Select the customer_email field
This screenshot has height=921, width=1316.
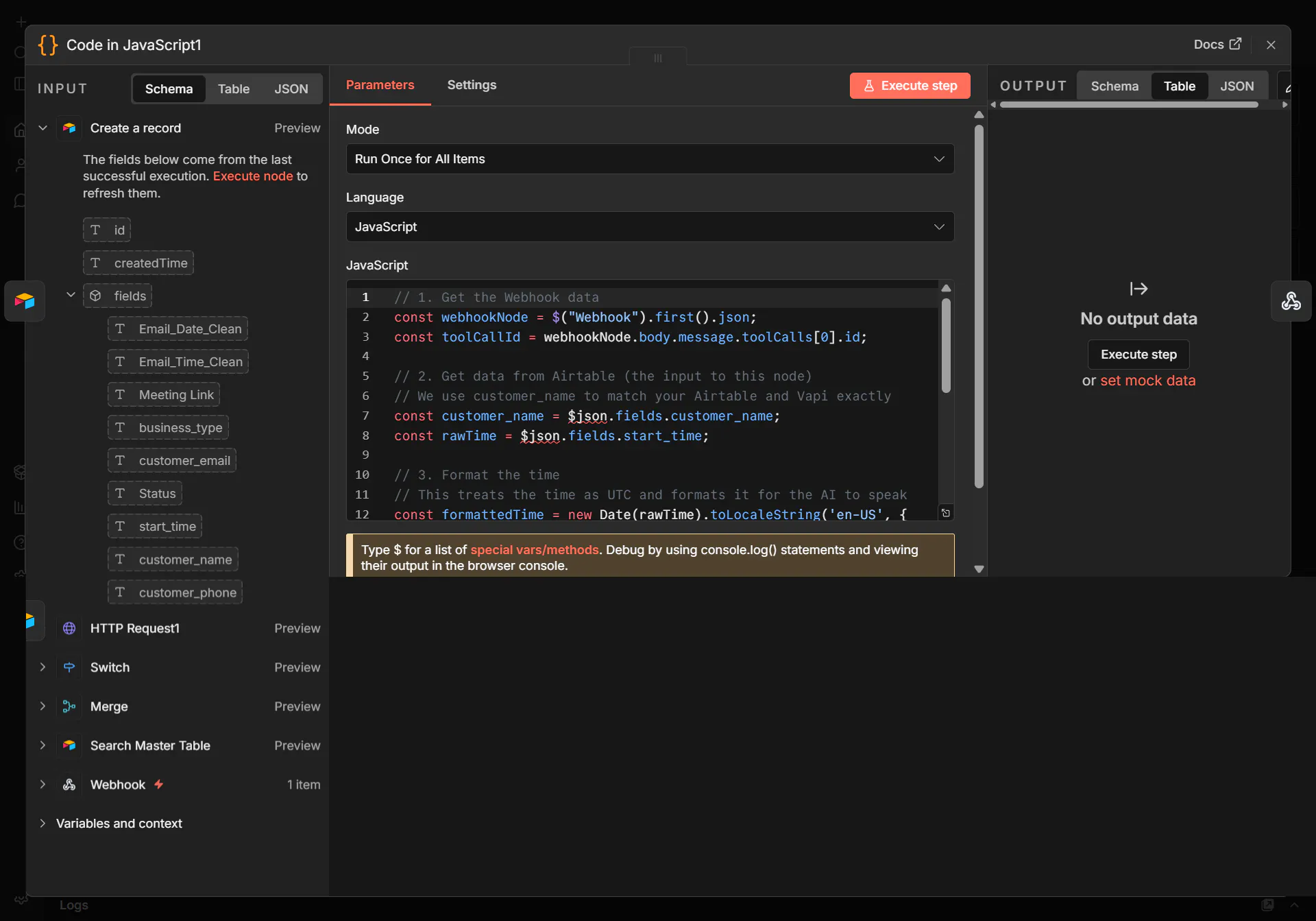[x=172, y=460]
